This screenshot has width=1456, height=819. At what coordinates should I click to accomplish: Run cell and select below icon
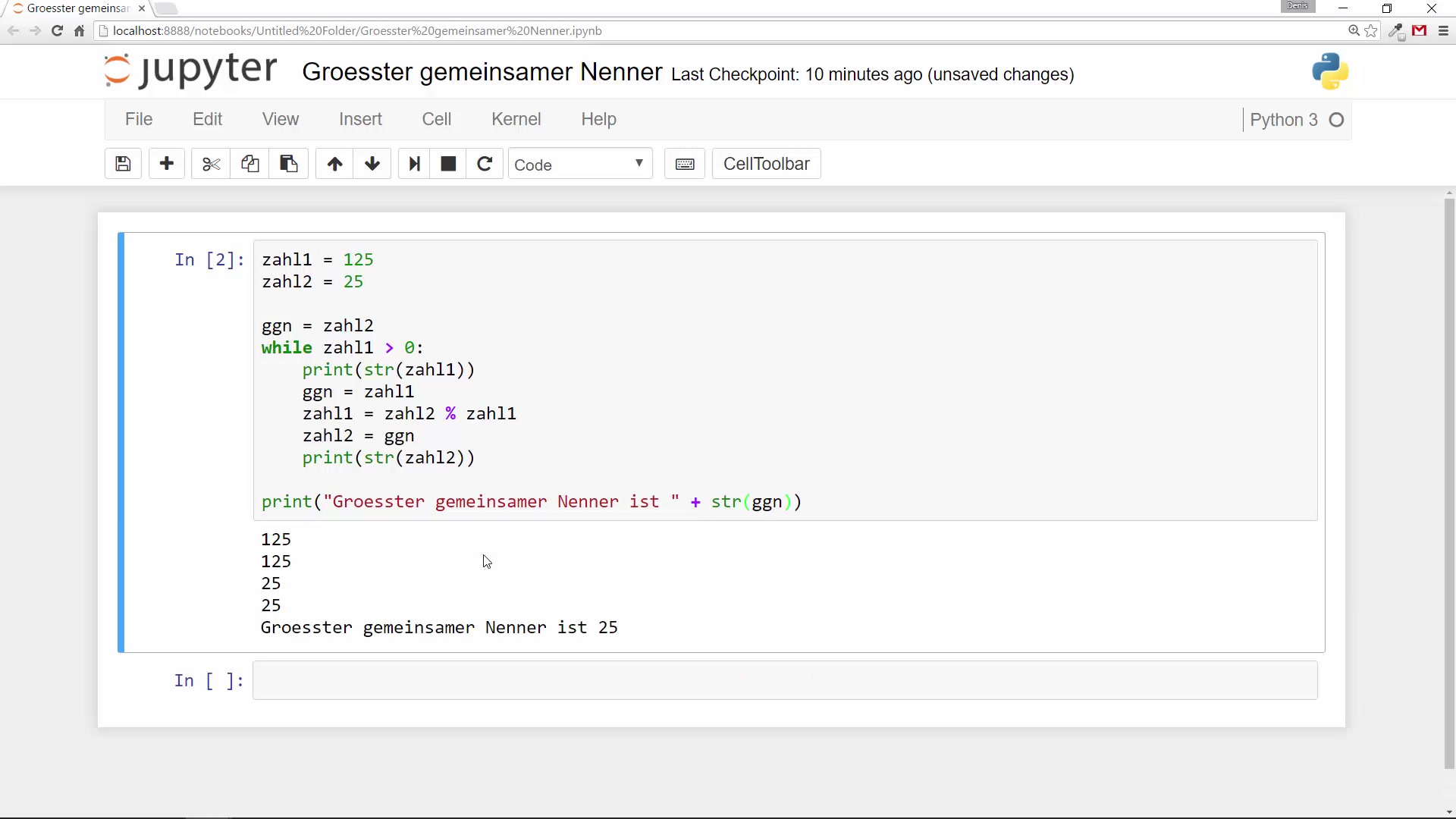(414, 164)
